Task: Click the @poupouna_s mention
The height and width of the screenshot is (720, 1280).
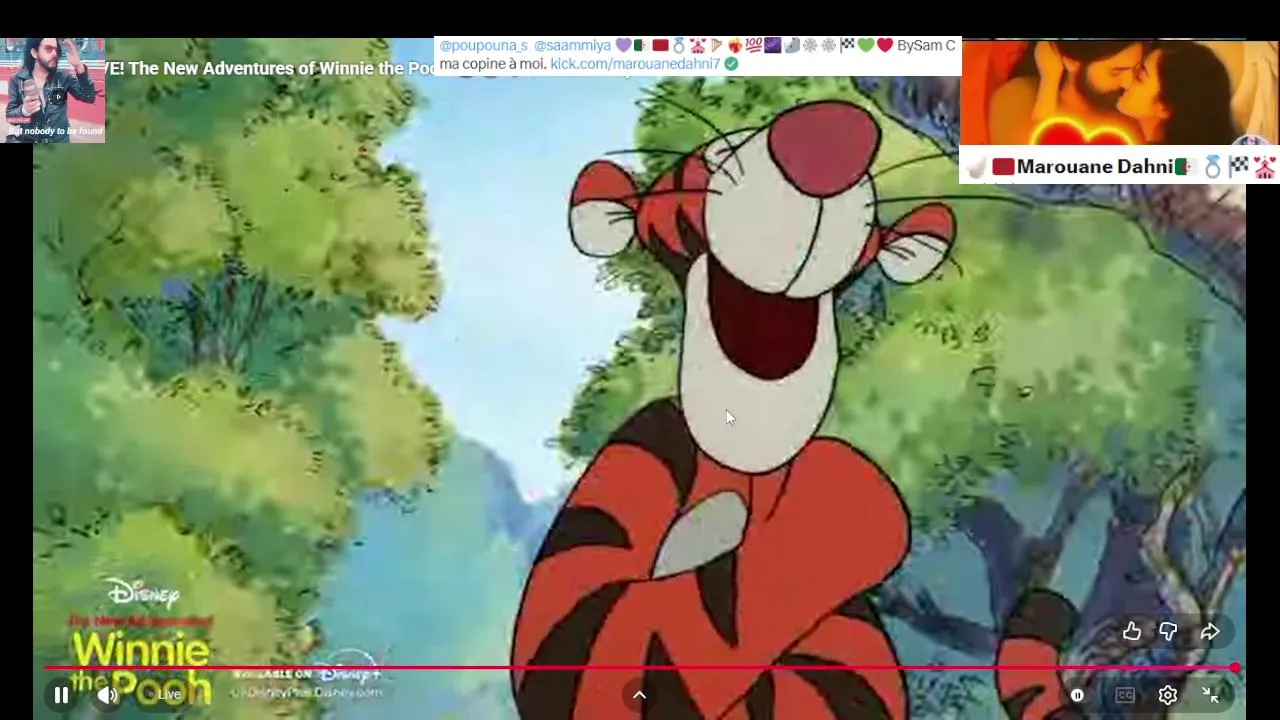Action: [483, 46]
